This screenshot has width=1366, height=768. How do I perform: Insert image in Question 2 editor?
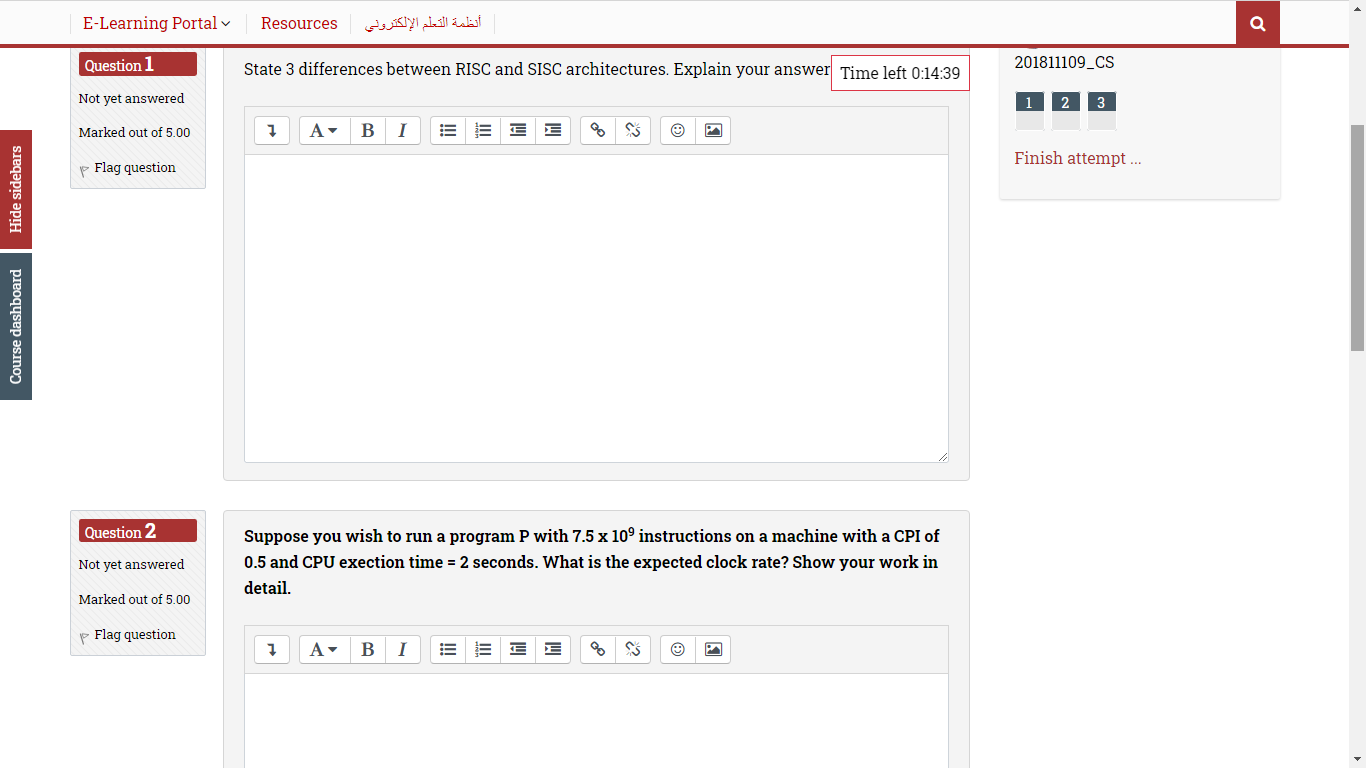[x=713, y=649]
